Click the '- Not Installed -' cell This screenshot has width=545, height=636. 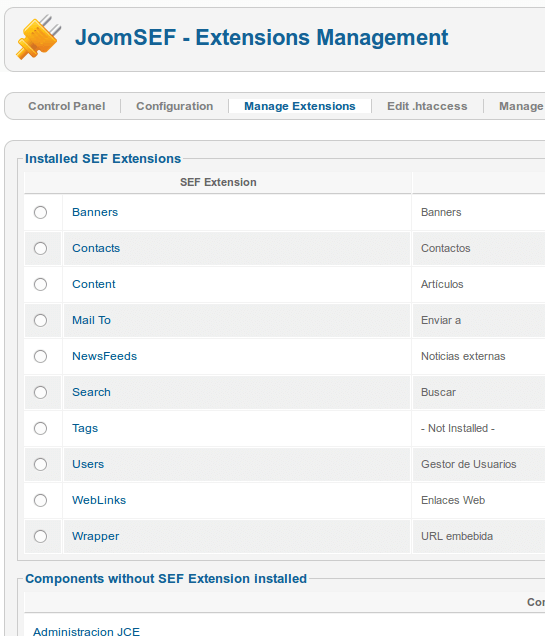[x=458, y=428]
